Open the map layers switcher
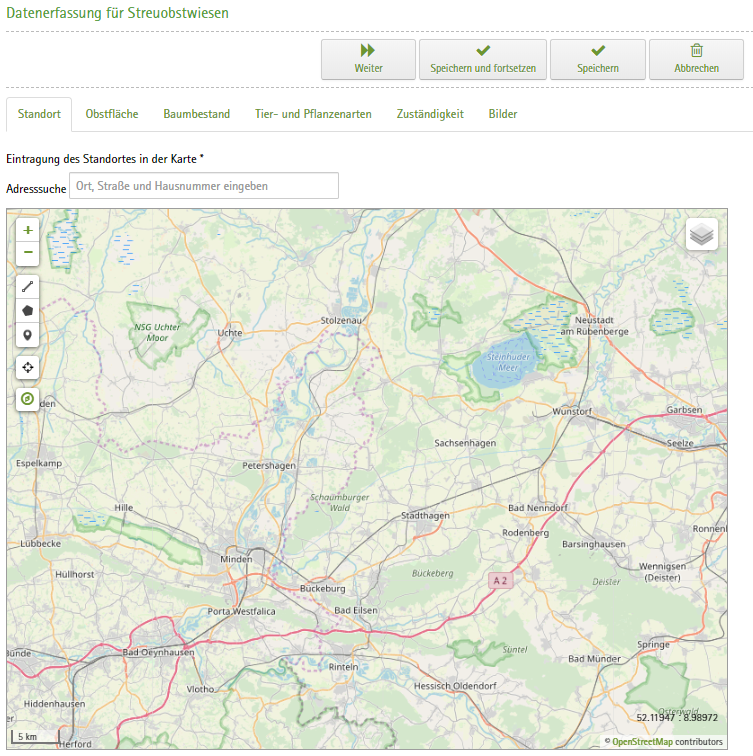 pyautogui.click(x=702, y=235)
